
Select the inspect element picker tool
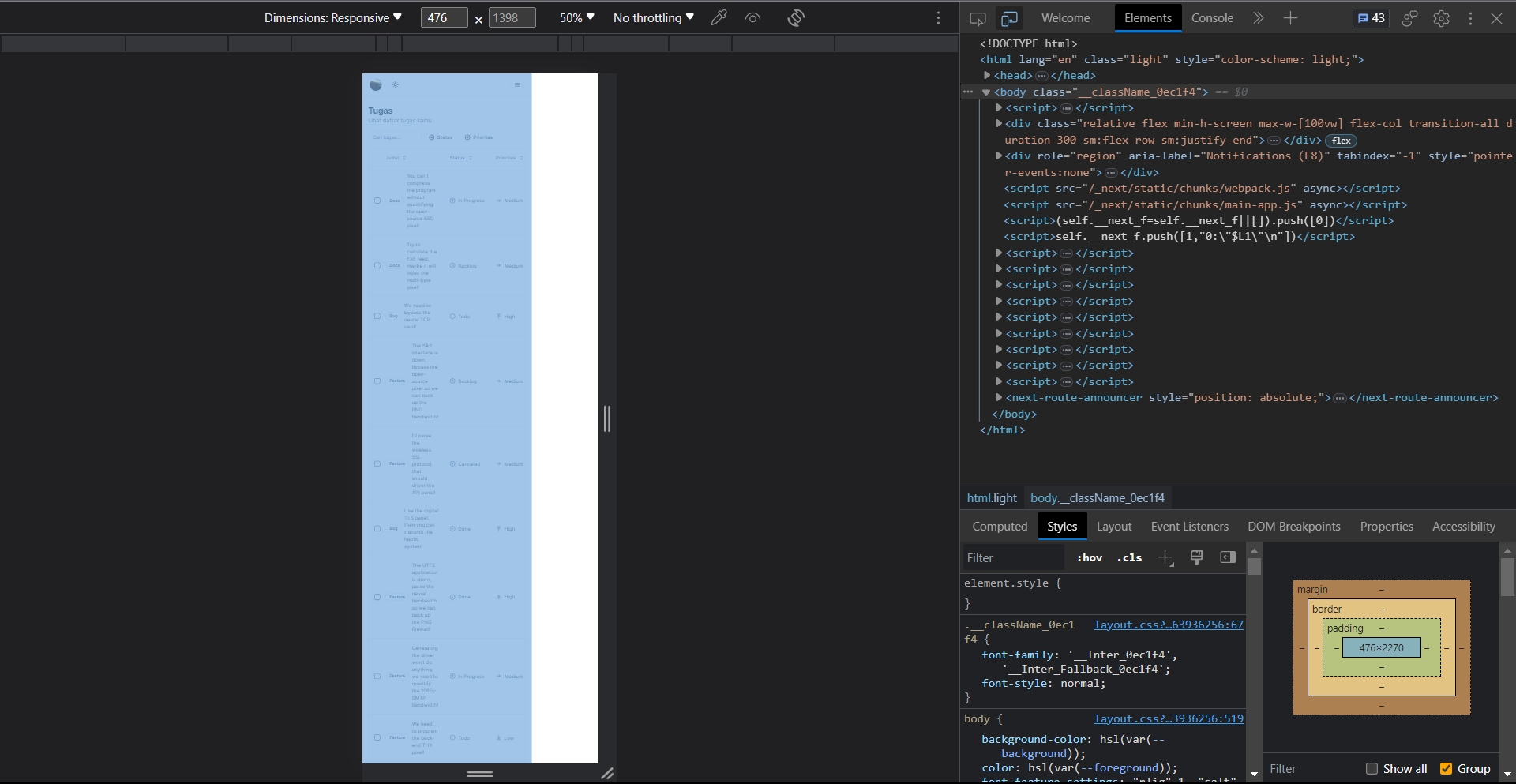point(979,17)
